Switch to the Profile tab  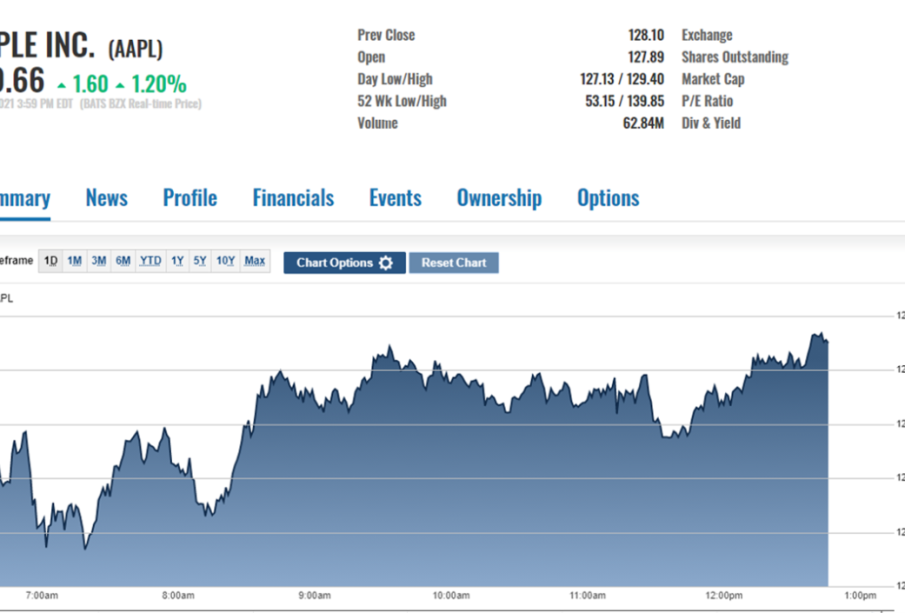[190, 198]
